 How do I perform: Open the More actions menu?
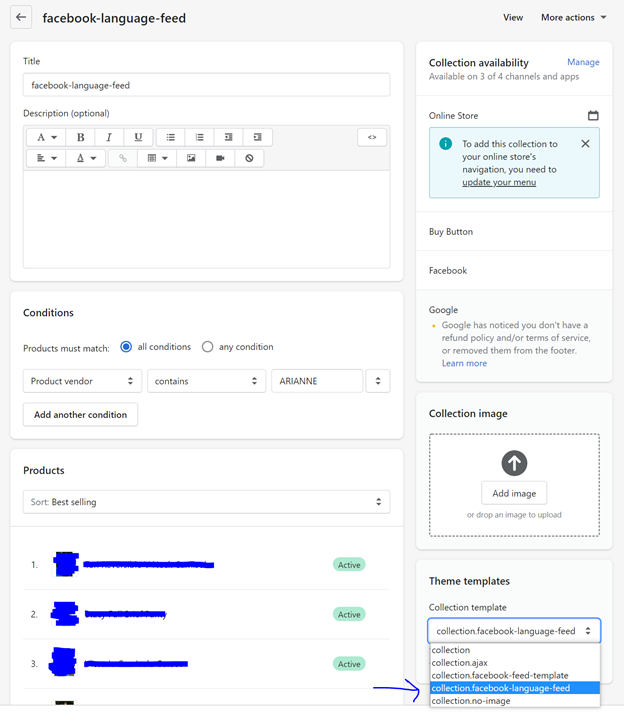pyautogui.click(x=573, y=17)
